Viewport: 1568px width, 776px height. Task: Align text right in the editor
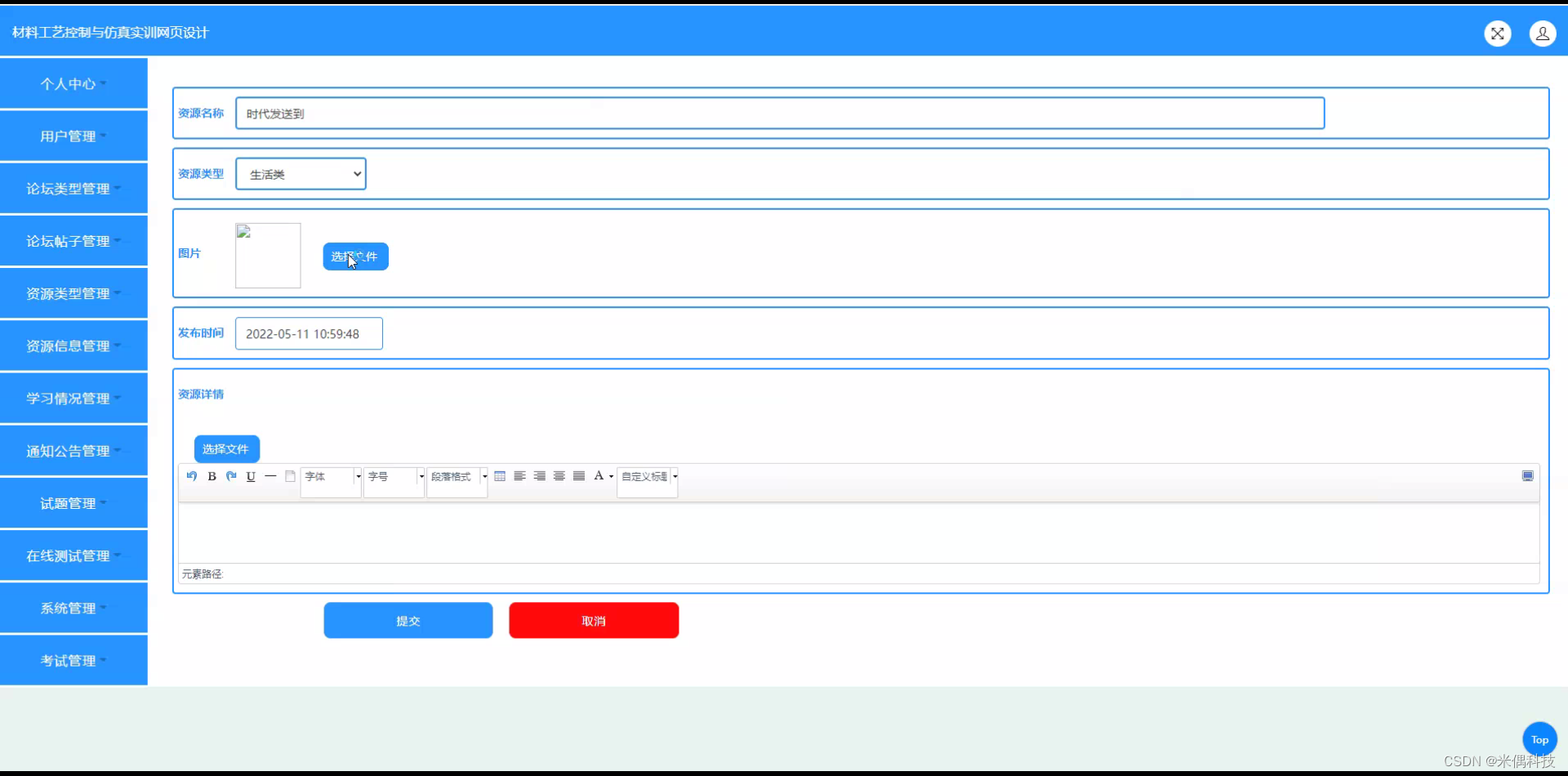[x=540, y=476]
